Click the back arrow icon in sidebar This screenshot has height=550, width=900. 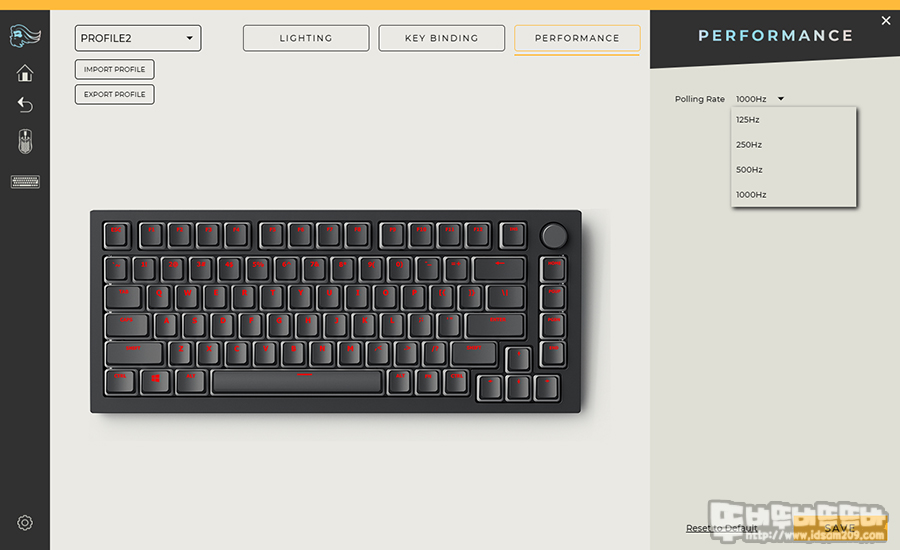25,104
